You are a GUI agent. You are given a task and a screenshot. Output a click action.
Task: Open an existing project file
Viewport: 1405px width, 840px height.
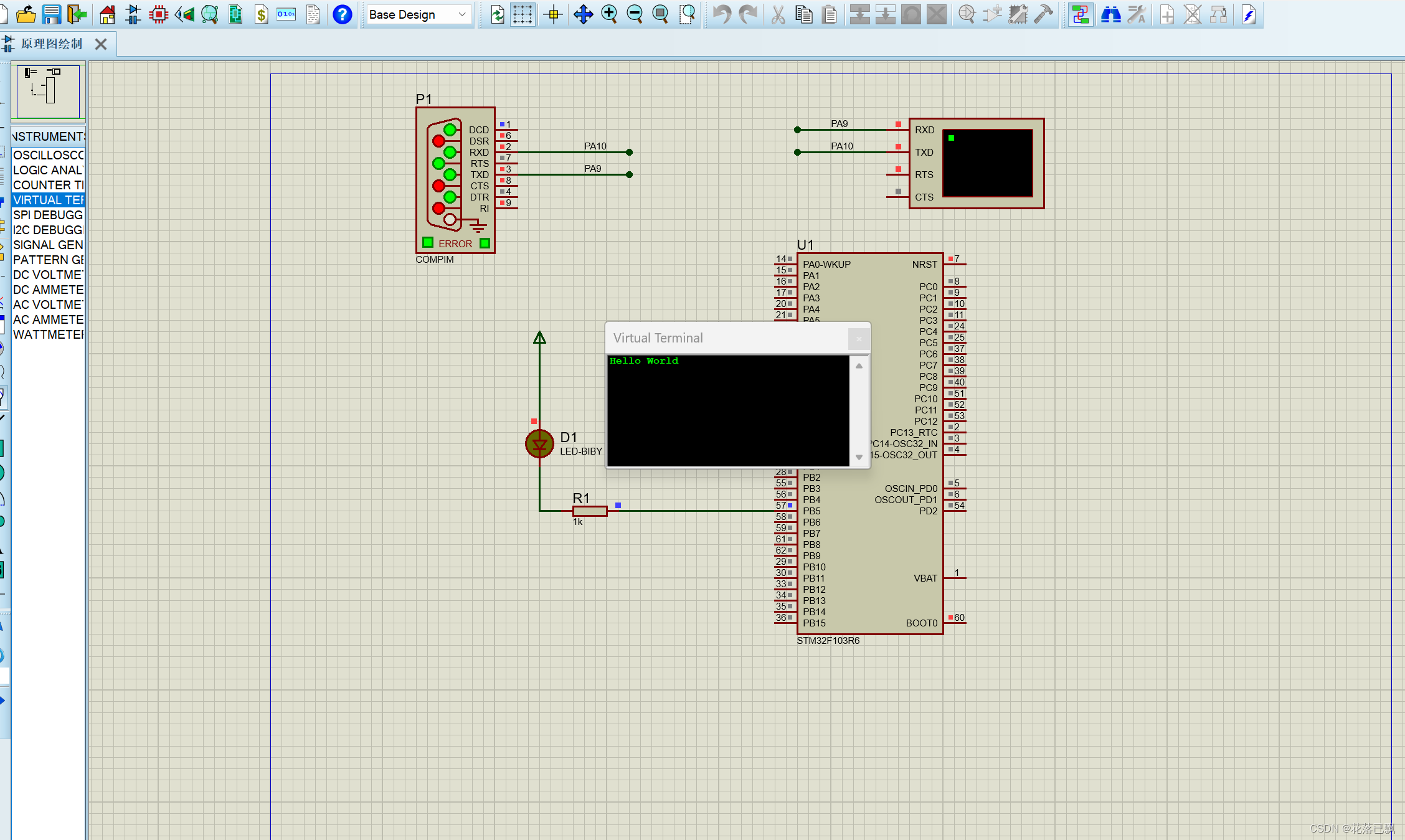(x=26, y=14)
